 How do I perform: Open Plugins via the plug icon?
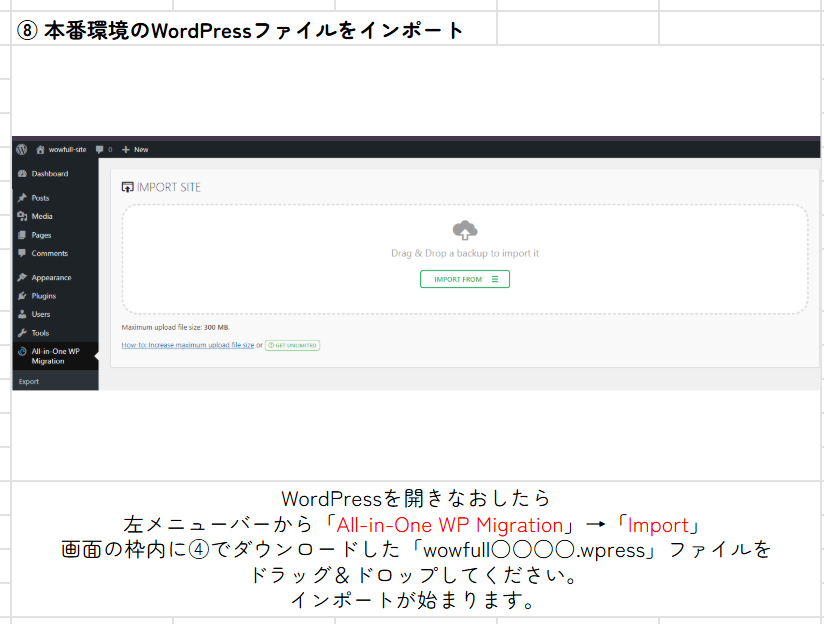tap(21, 296)
